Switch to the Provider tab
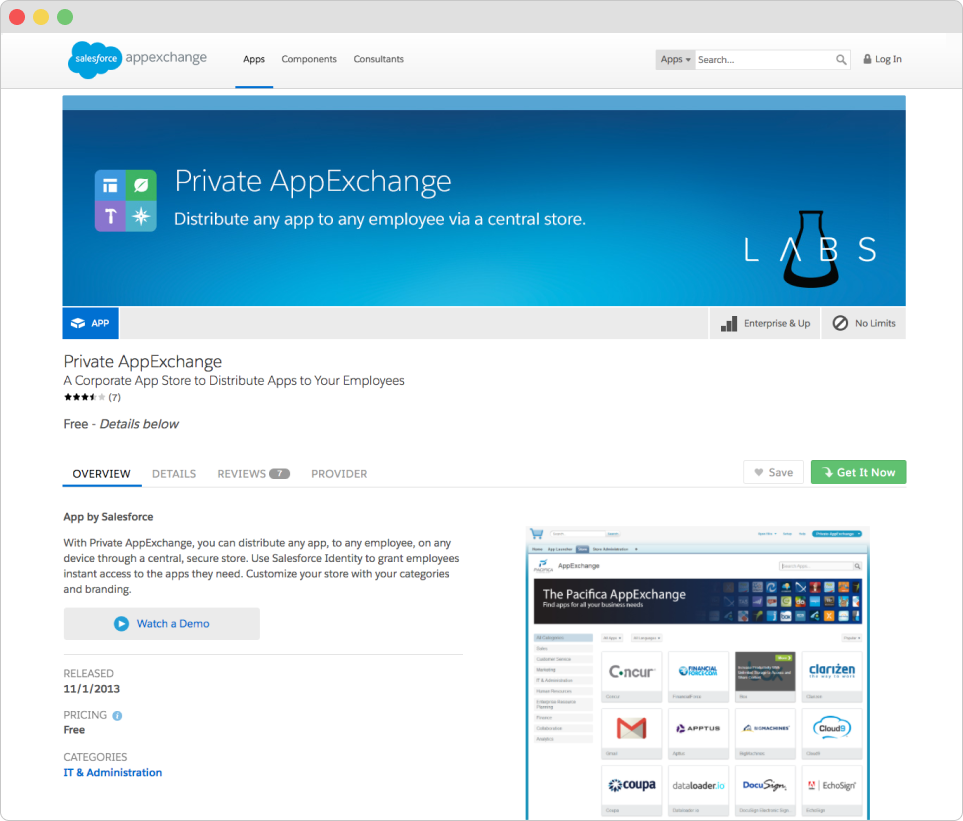The height and width of the screenshot is (821, 963). (339, 473)
